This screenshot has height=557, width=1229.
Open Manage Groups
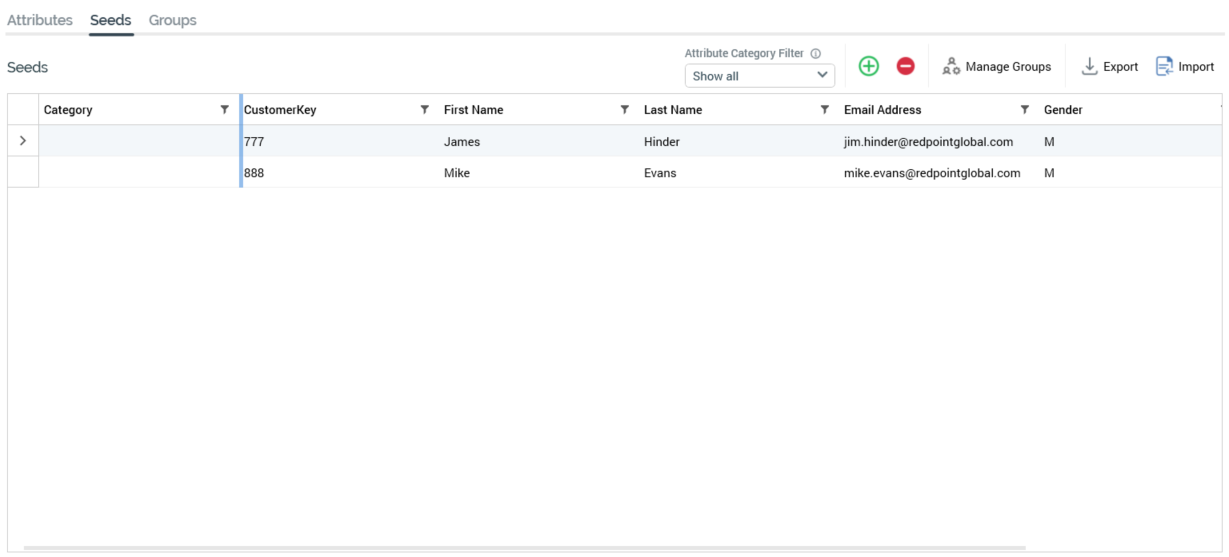pyautogui.click(x=996, y=67)
